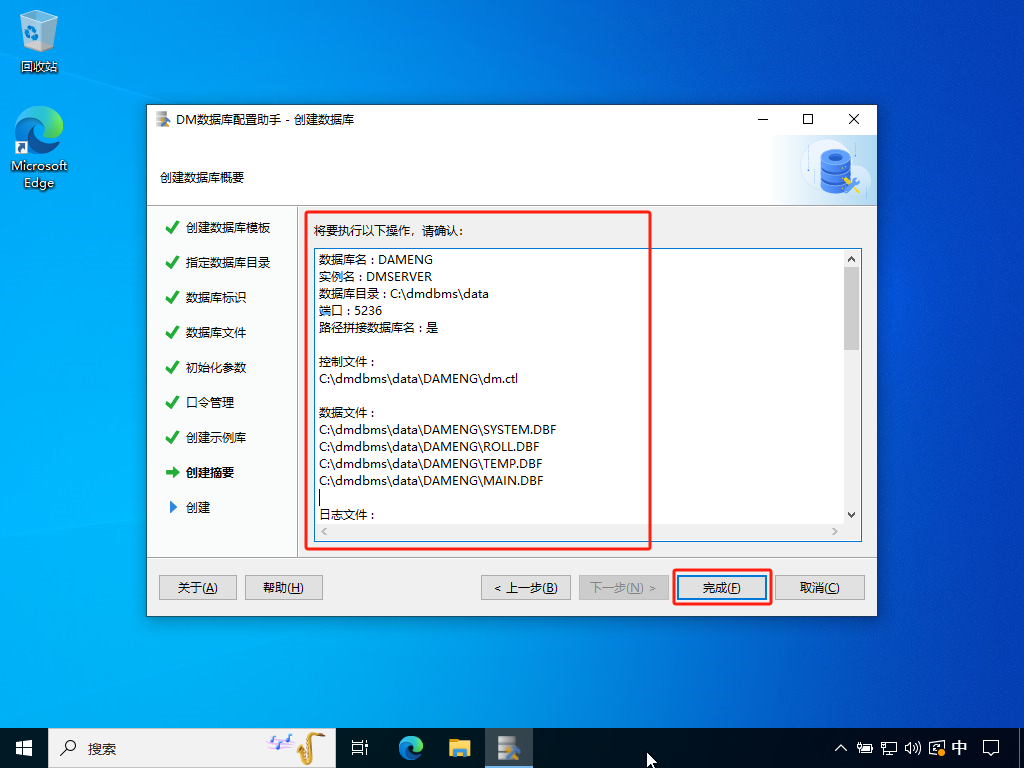Click the green check beside 口令管理

coord(172,402)
